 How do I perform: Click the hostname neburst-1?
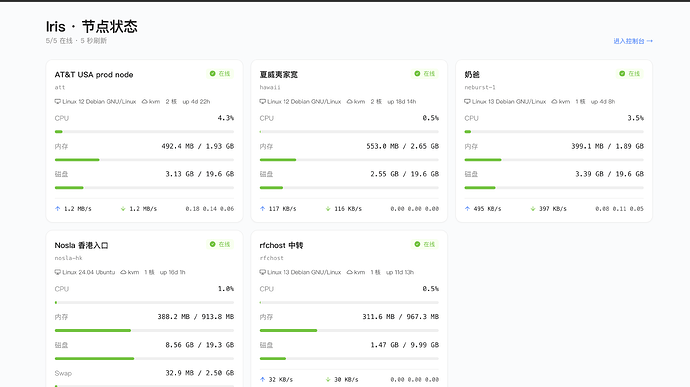(480, 87)
